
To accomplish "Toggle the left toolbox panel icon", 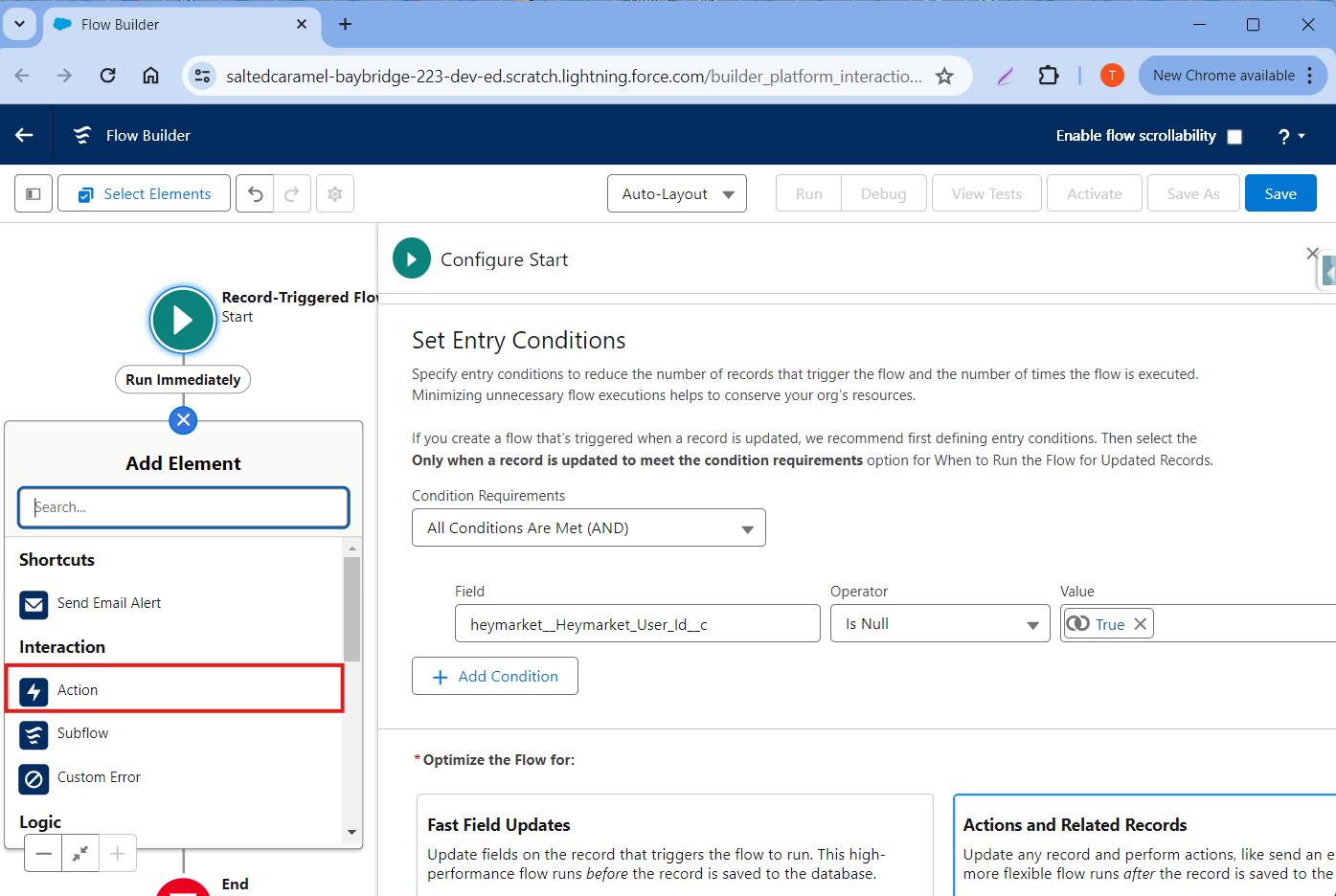I will pyautogui.click(x=34, y=193).
